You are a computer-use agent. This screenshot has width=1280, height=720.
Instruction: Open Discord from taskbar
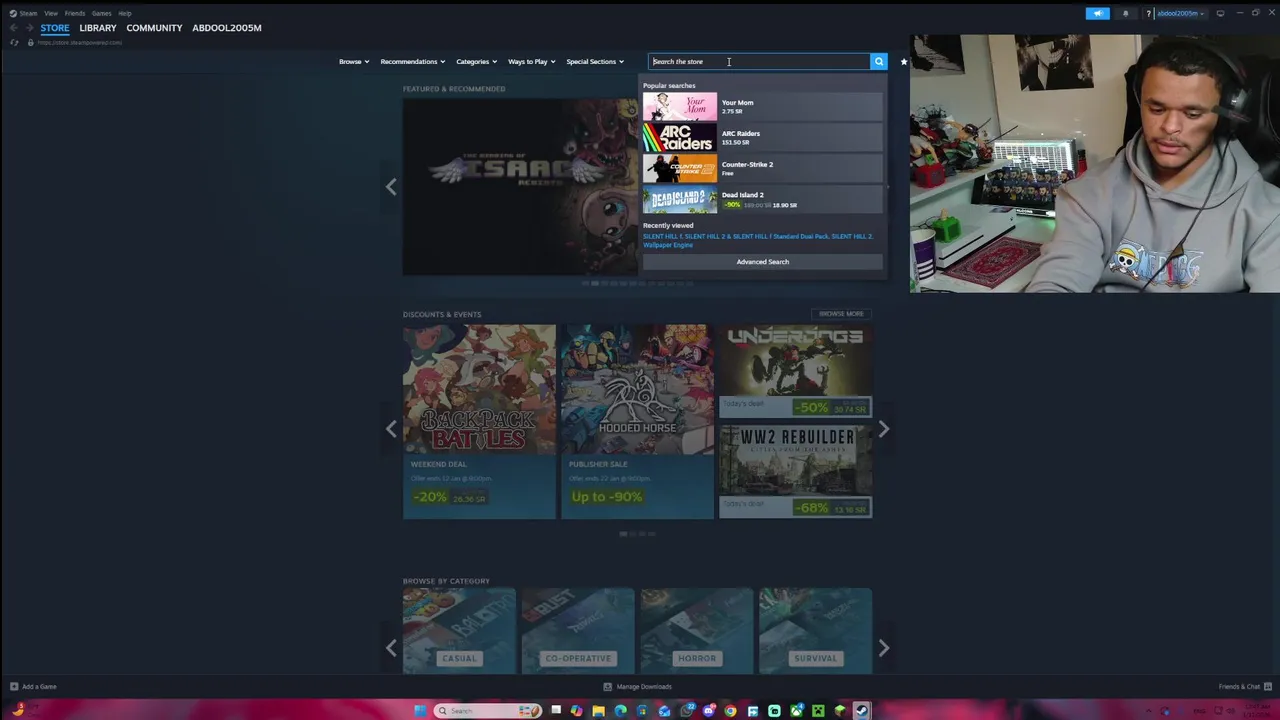tap(708, 711)
